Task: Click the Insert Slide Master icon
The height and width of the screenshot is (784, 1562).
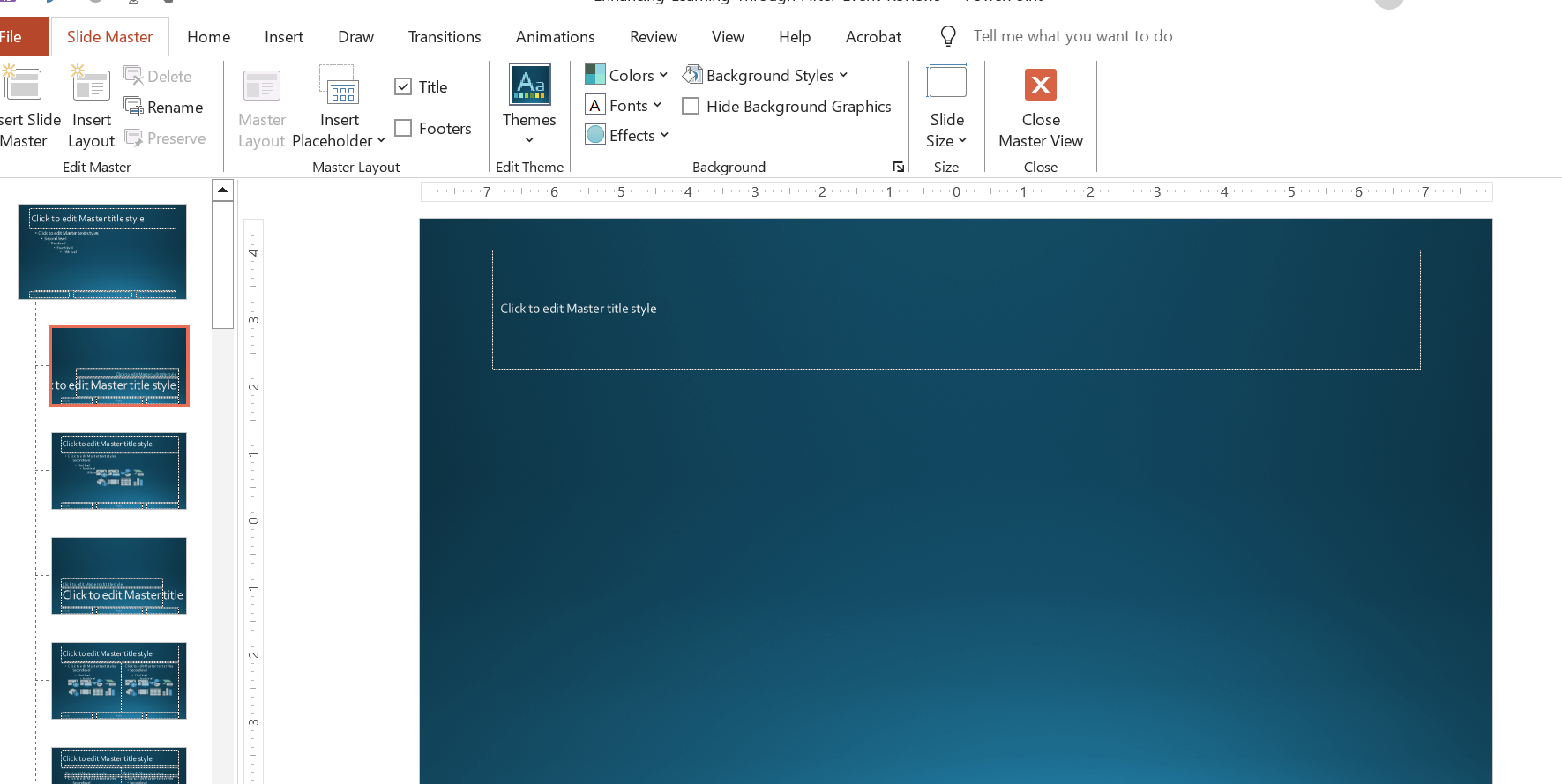Action: (x=22, y=85)
